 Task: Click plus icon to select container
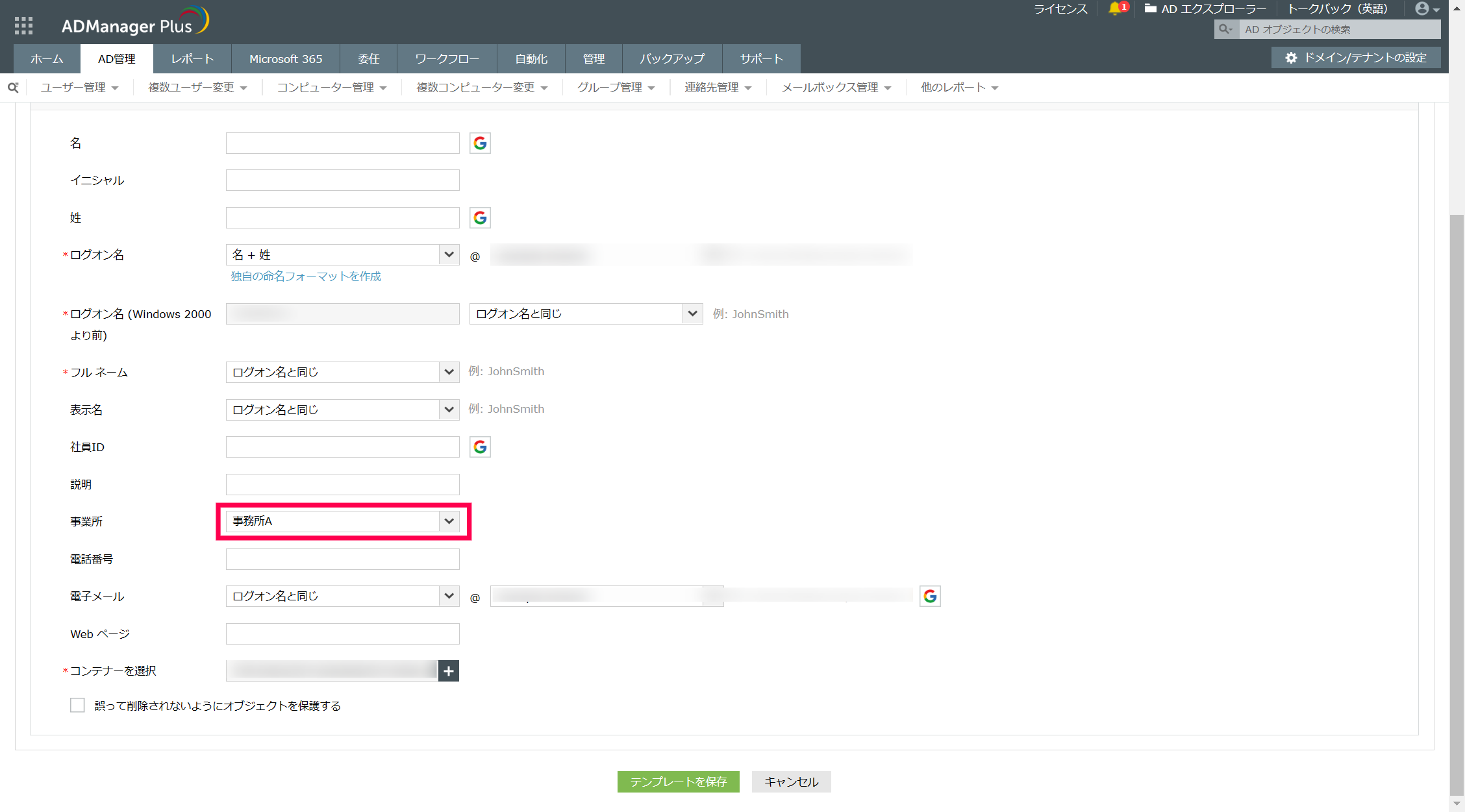tap(449, 671)
